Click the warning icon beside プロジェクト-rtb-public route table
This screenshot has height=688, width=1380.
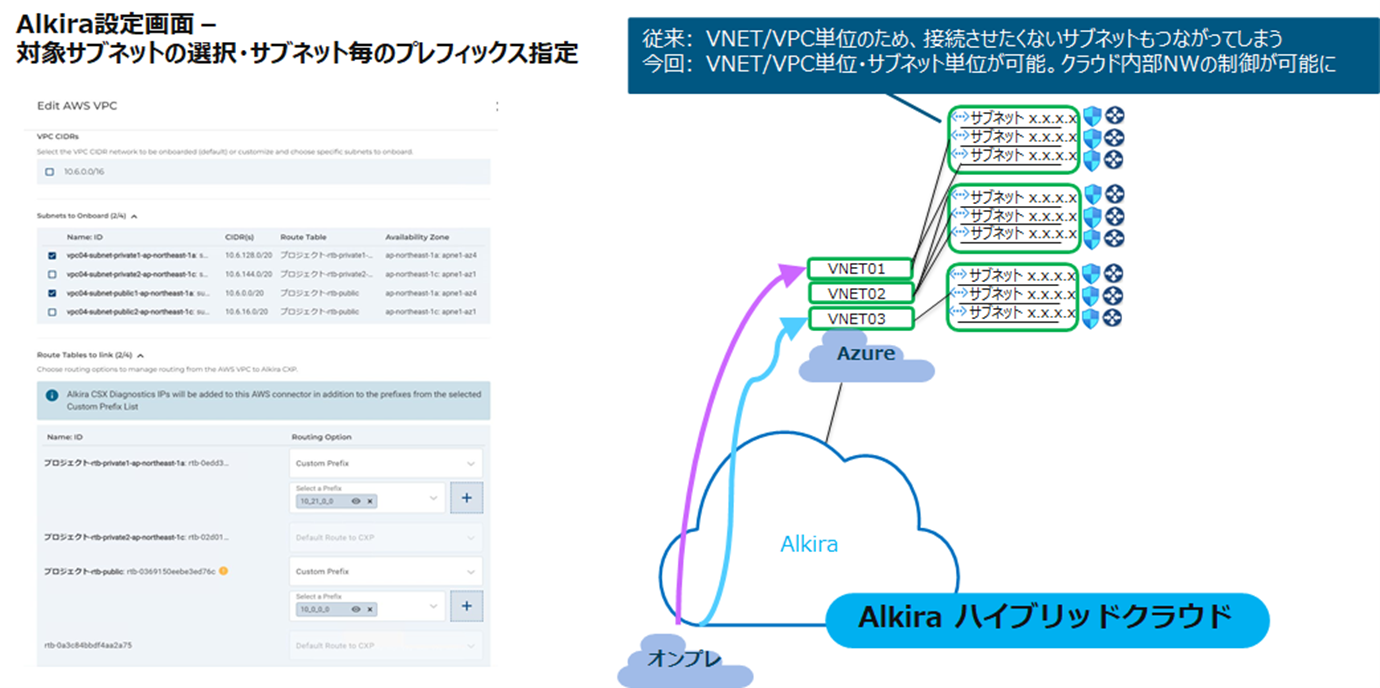[x=224, y=570]
